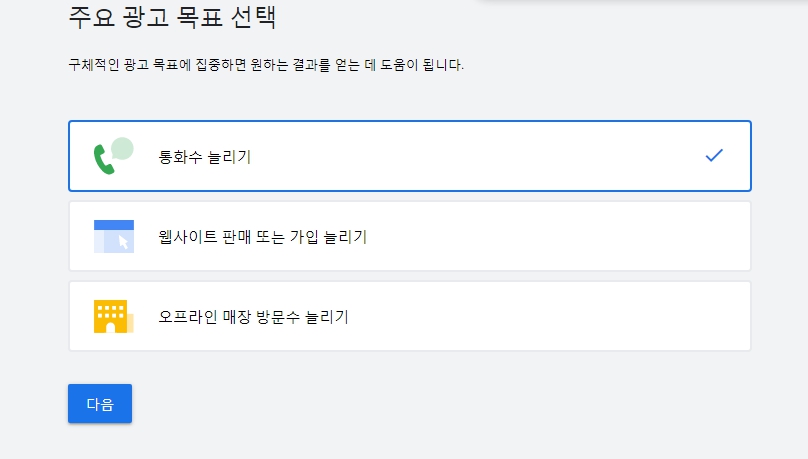Select the 통화수 늘리기 goal option
This screenshot has height=459, width=808.
tap(410, 156)
